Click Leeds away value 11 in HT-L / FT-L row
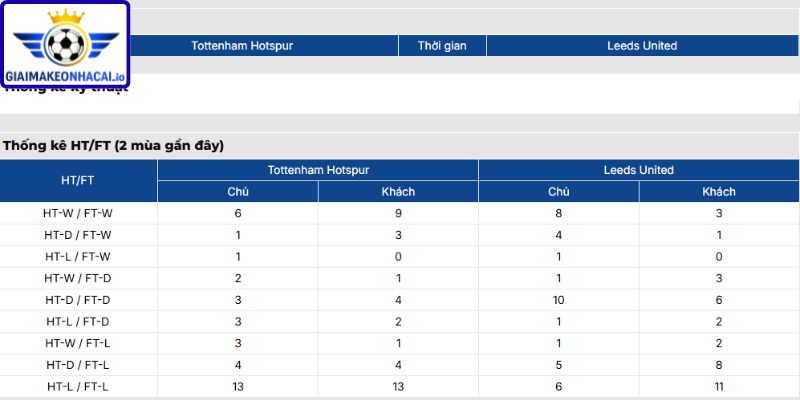800x400 pixels. tap(719, 387)
